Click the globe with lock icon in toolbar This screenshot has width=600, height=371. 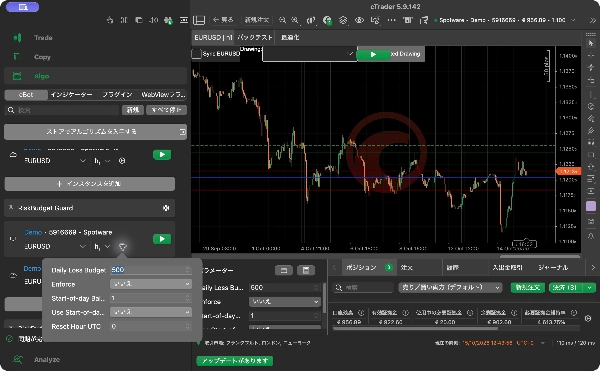[x=327, y=20]
